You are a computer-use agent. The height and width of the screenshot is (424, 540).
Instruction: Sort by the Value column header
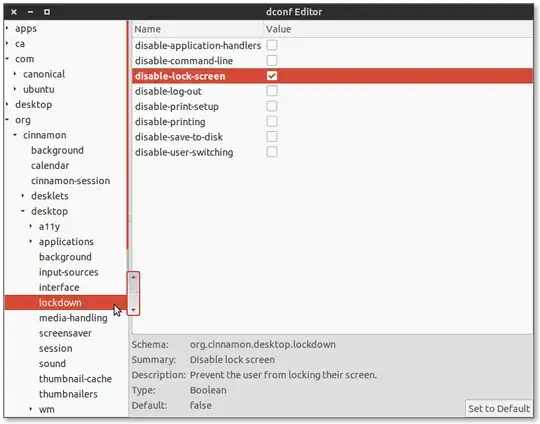398,29
